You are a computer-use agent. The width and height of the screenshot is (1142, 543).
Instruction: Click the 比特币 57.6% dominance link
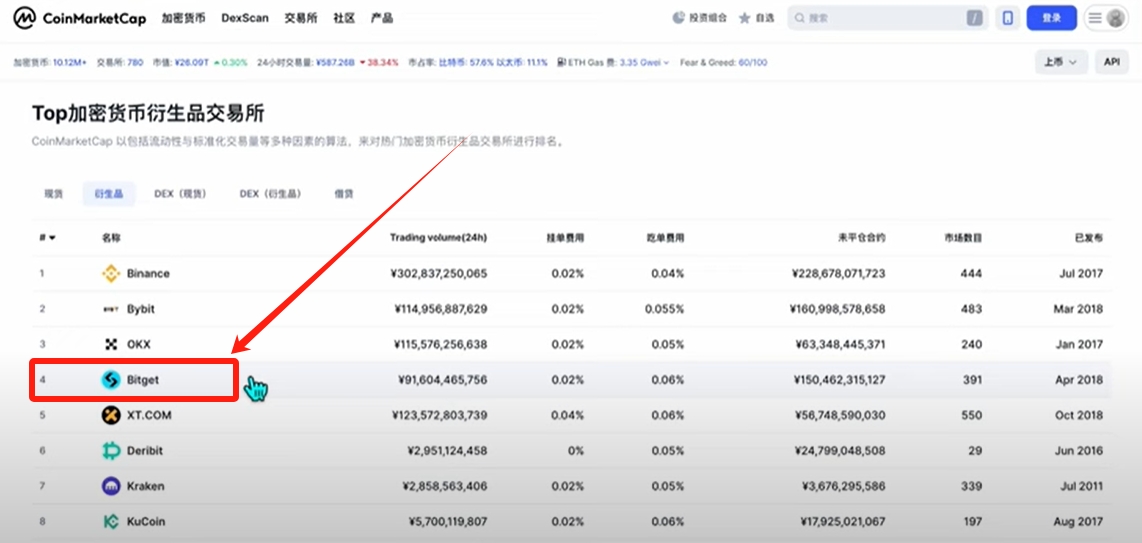[465, 63]
